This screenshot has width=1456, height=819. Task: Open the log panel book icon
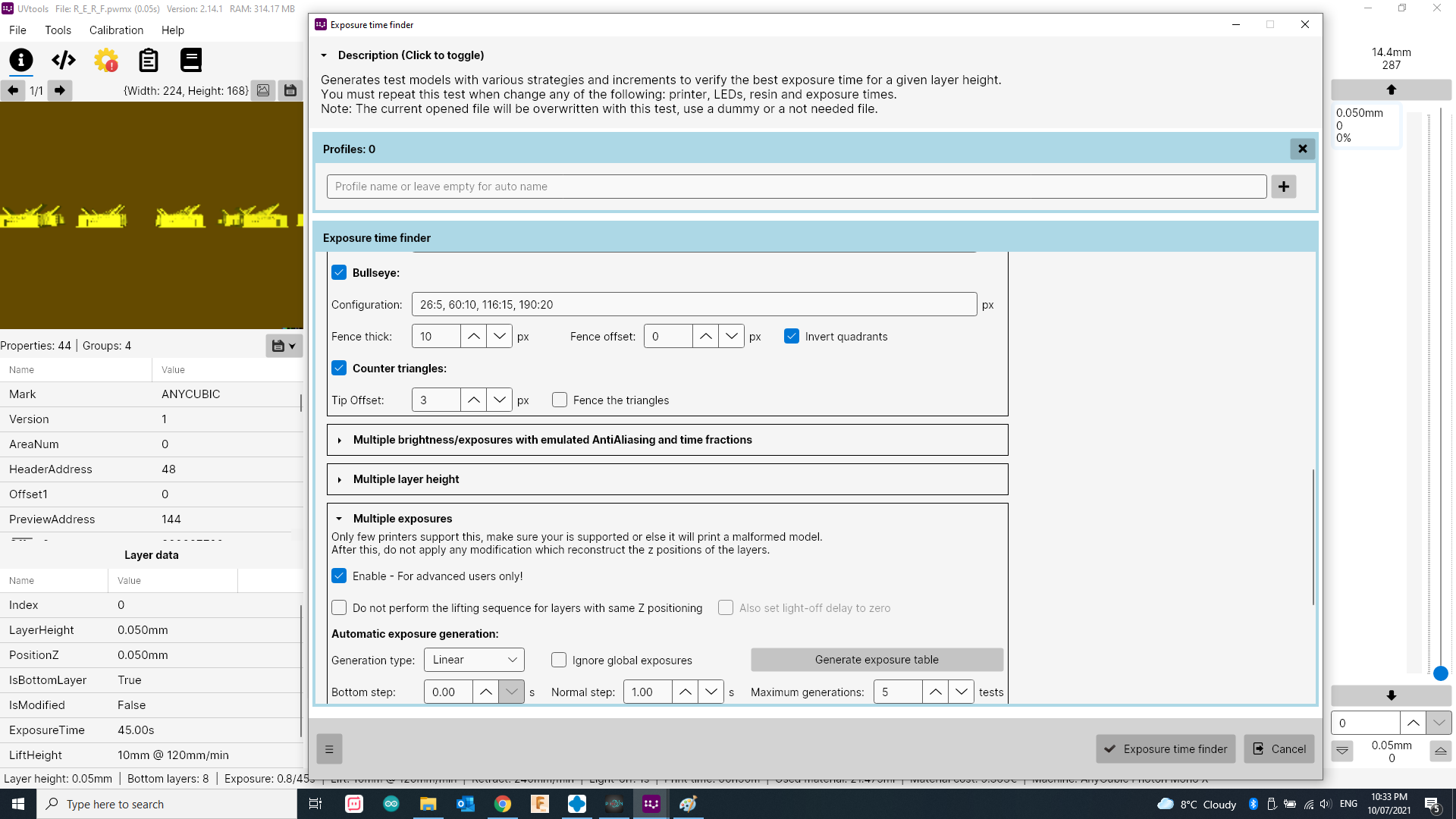pyautogui.click(x=191, y=60)
